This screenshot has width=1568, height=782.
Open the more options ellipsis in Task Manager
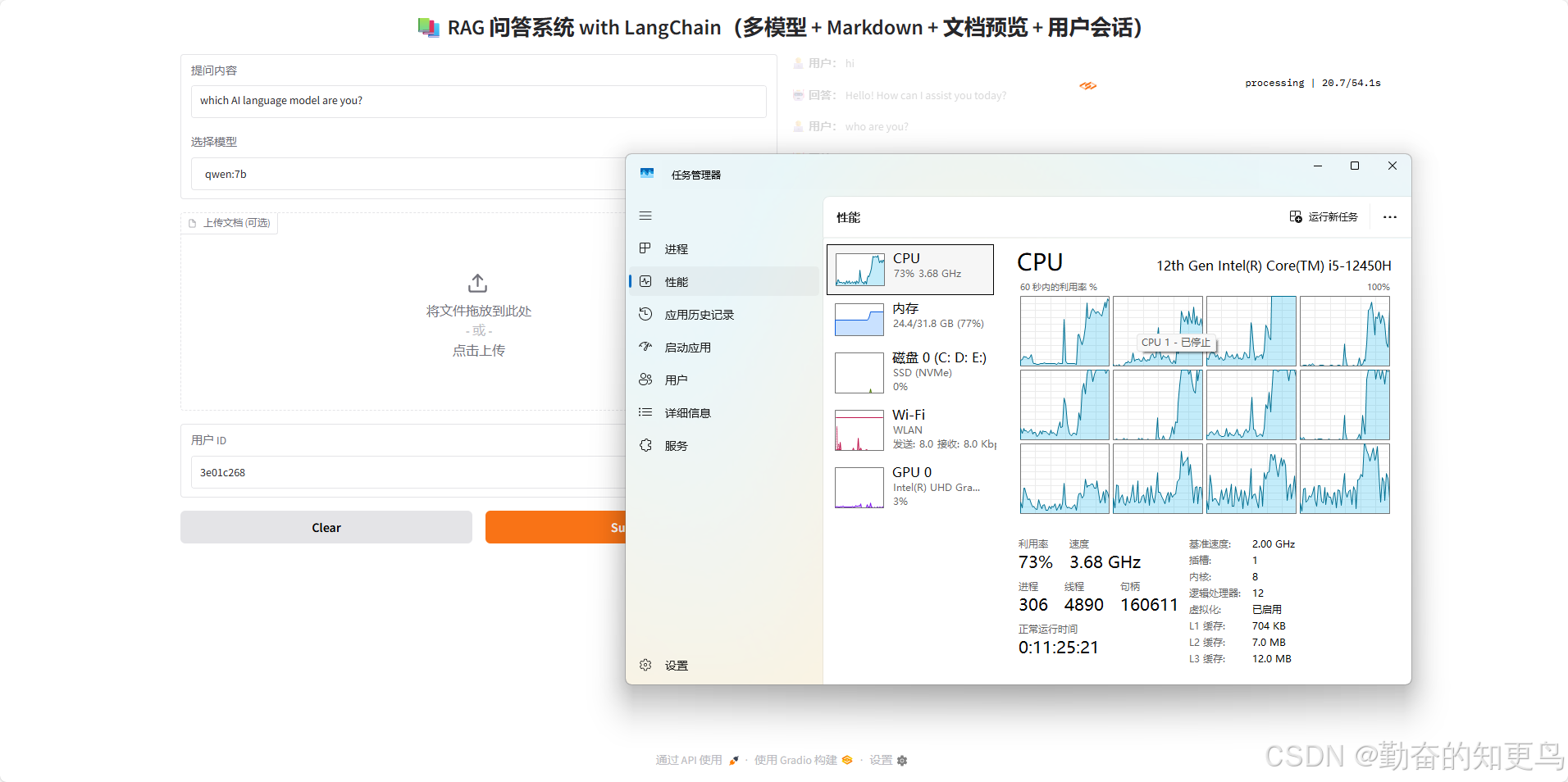pyautogui.click(x=1389, y=217)
